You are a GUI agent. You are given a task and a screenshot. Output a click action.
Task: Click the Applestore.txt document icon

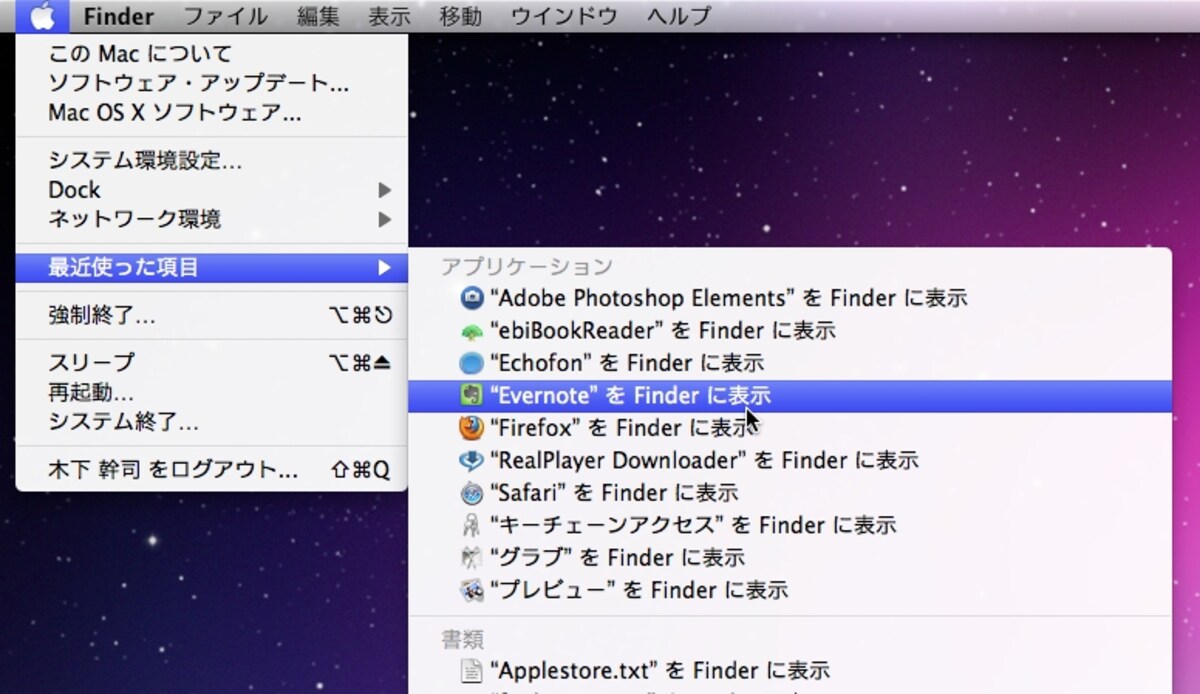[471, 670]
